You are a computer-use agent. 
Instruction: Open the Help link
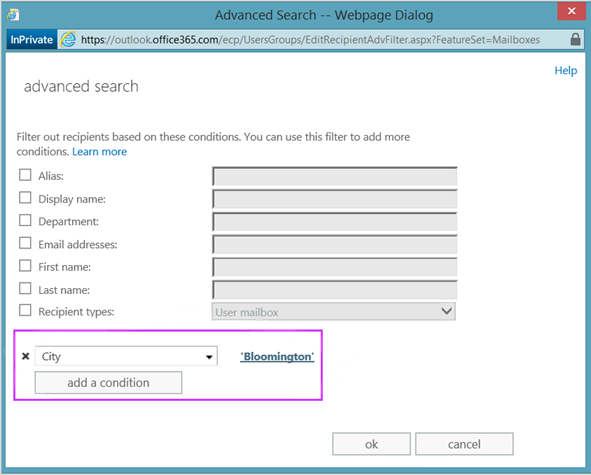click(x=565, y=70)
